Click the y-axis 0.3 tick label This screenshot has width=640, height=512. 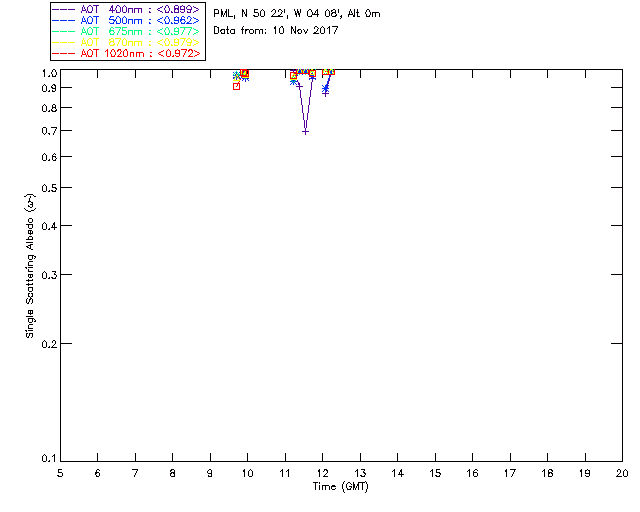pyautogui.click(x=49, y=275)
